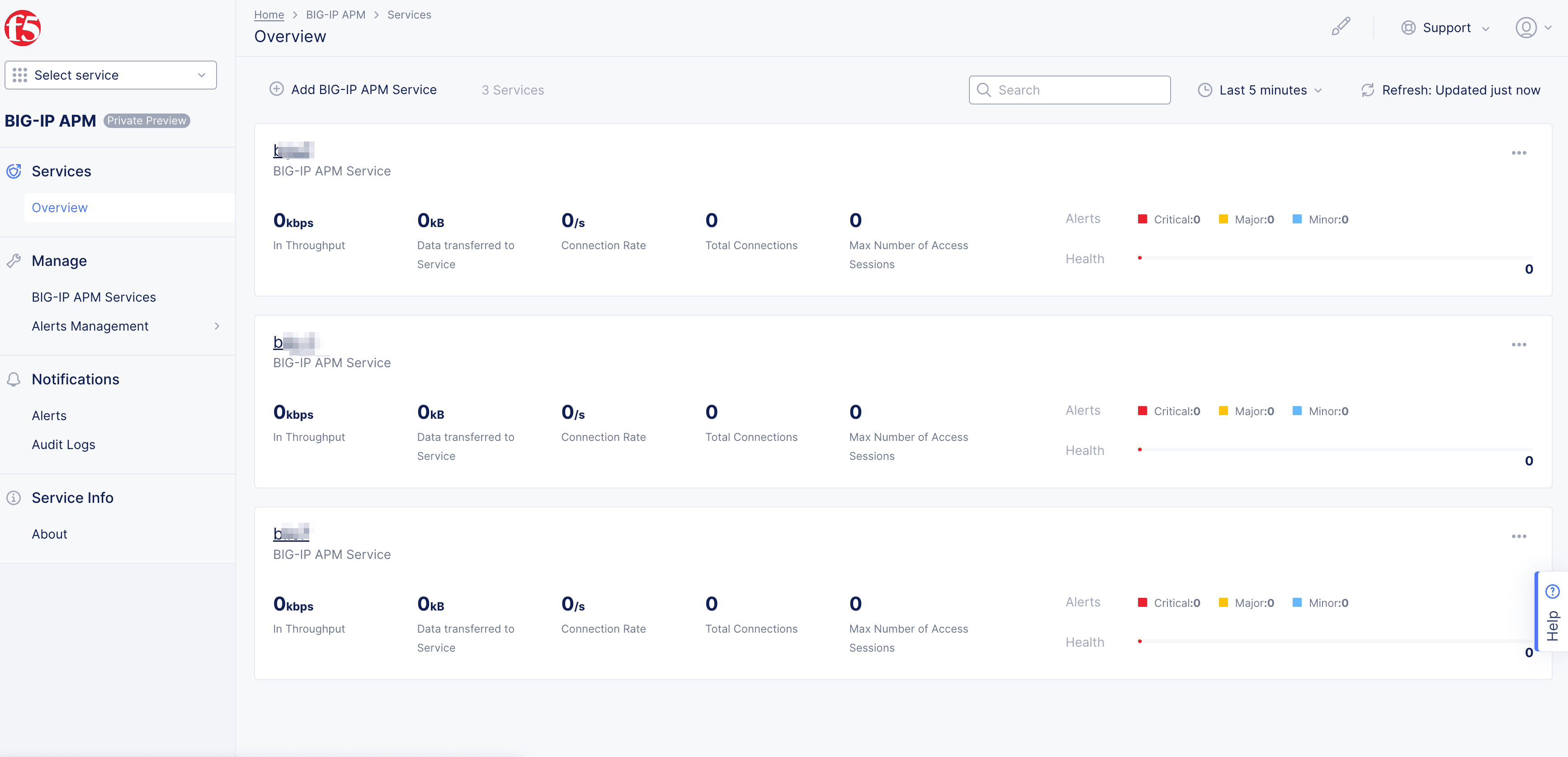Click the F5 logo

(x=23, y=28)
